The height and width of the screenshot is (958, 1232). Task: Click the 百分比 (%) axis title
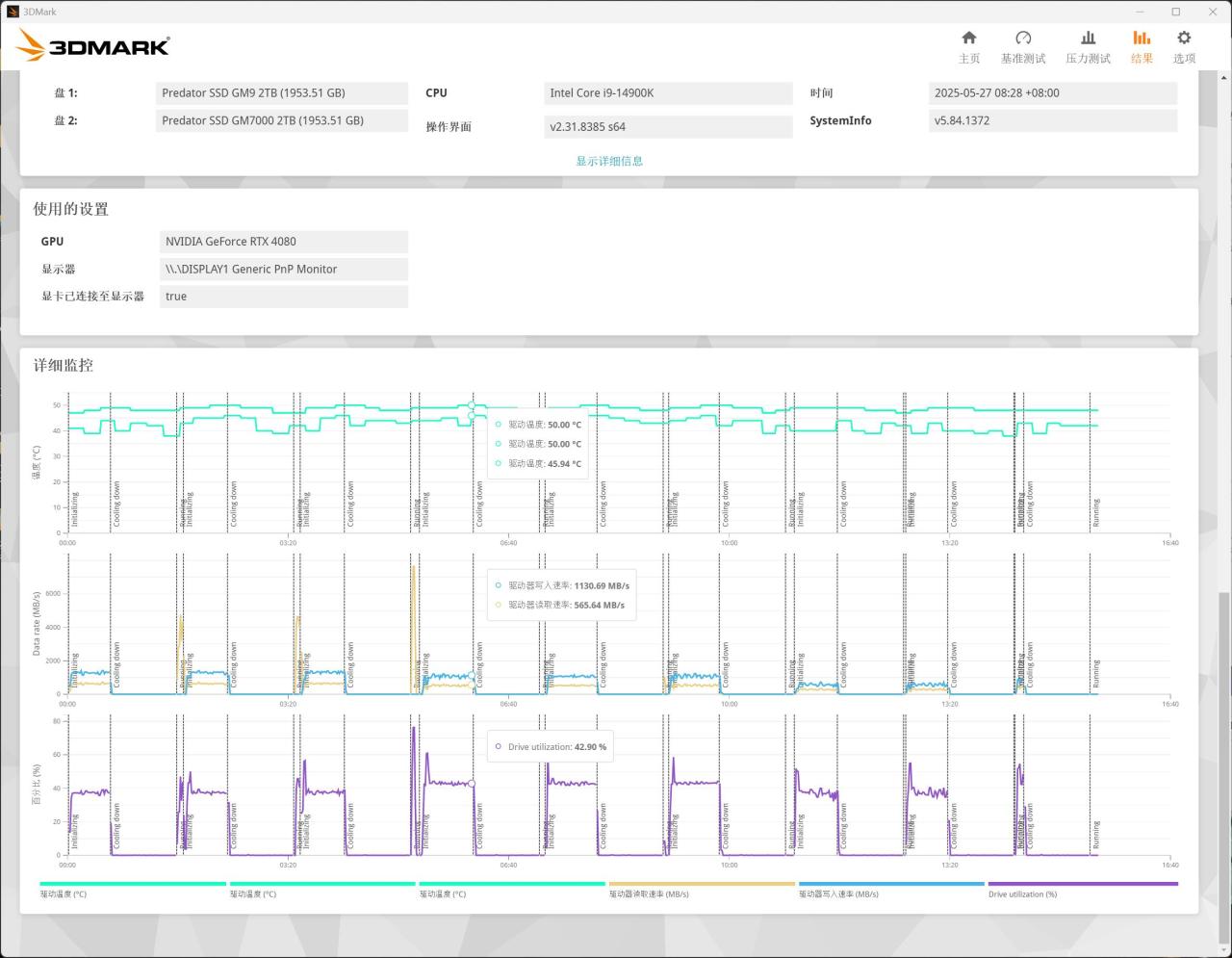[x=37, y=785]
